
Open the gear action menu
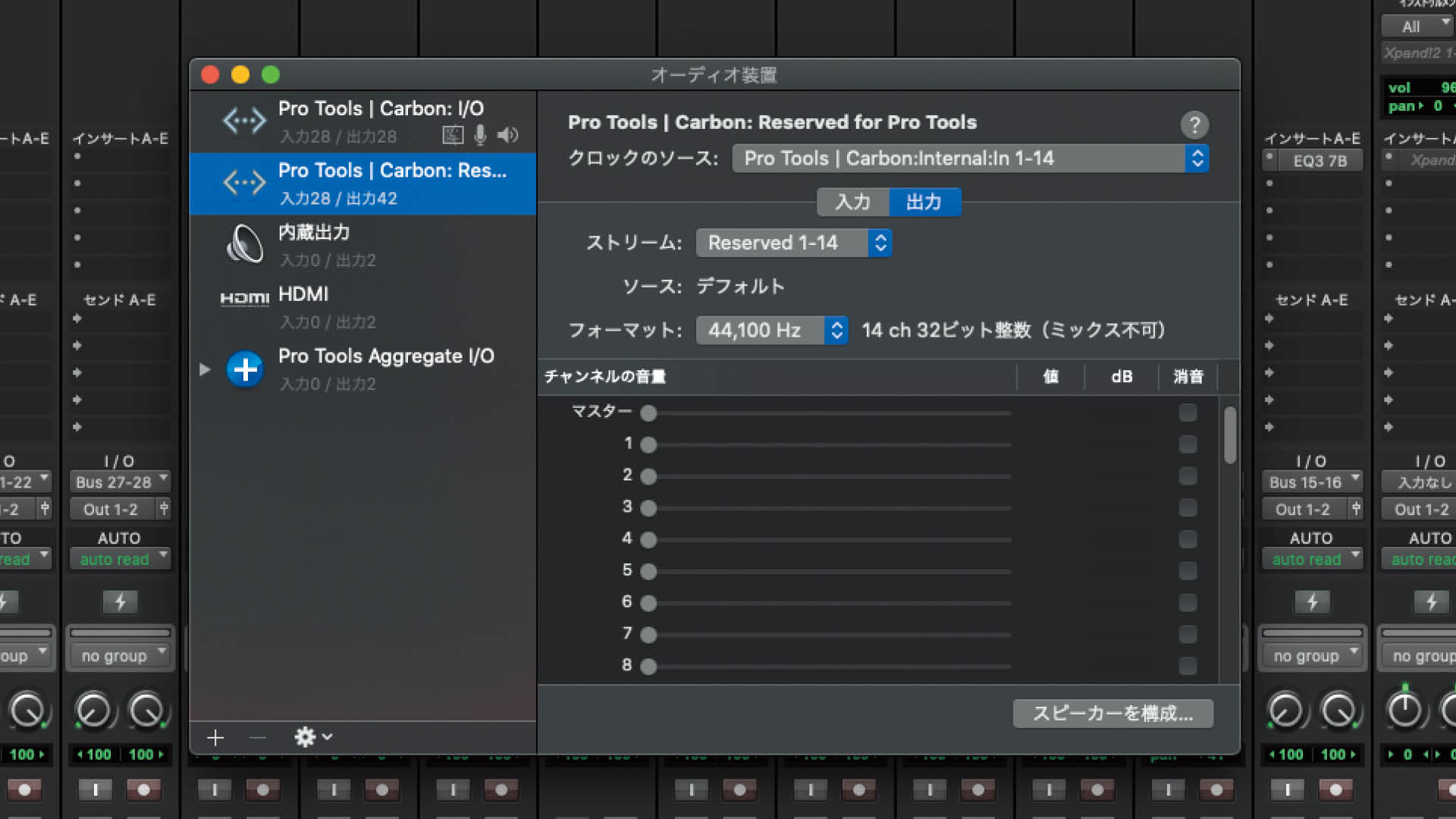[x=313, y=737]
